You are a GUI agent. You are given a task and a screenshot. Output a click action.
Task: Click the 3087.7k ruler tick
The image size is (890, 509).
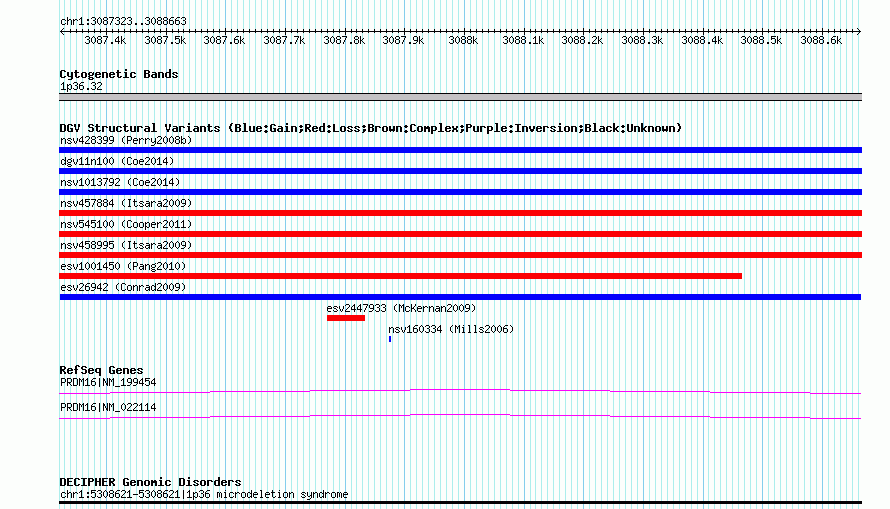click(284, 40)
